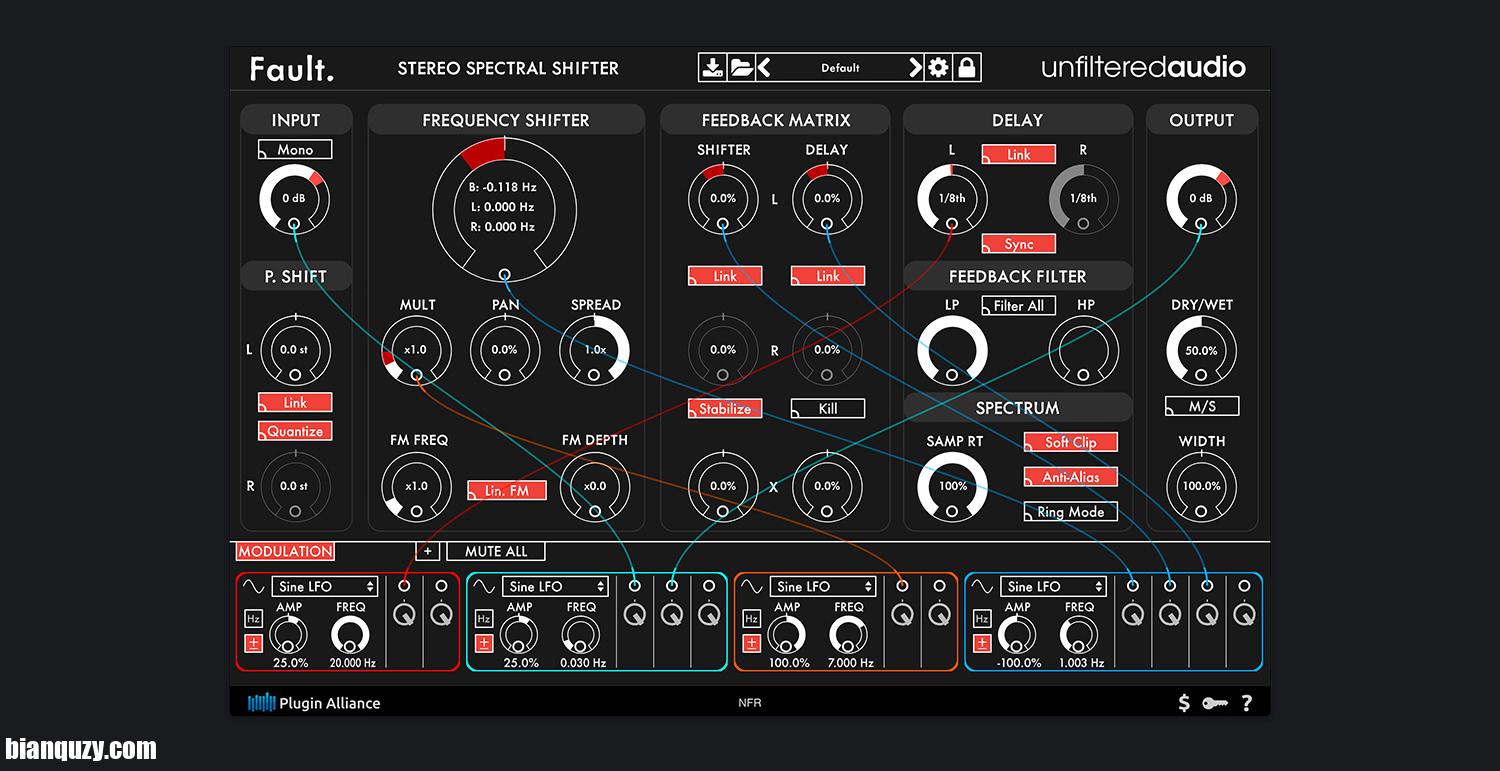This screenshot has width=1500, height=771.
Task: Toggle the Filter All switch
Action: [x=1019, y=306]
